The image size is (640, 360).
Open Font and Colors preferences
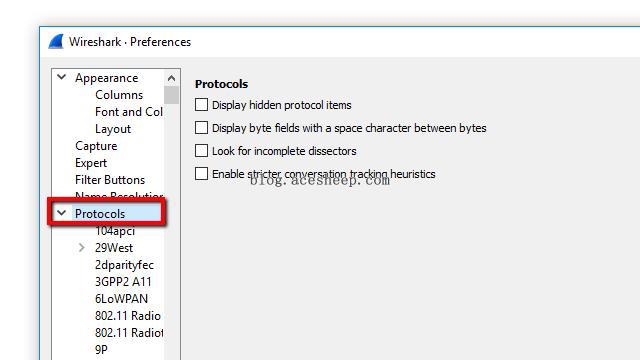(129, 112)
